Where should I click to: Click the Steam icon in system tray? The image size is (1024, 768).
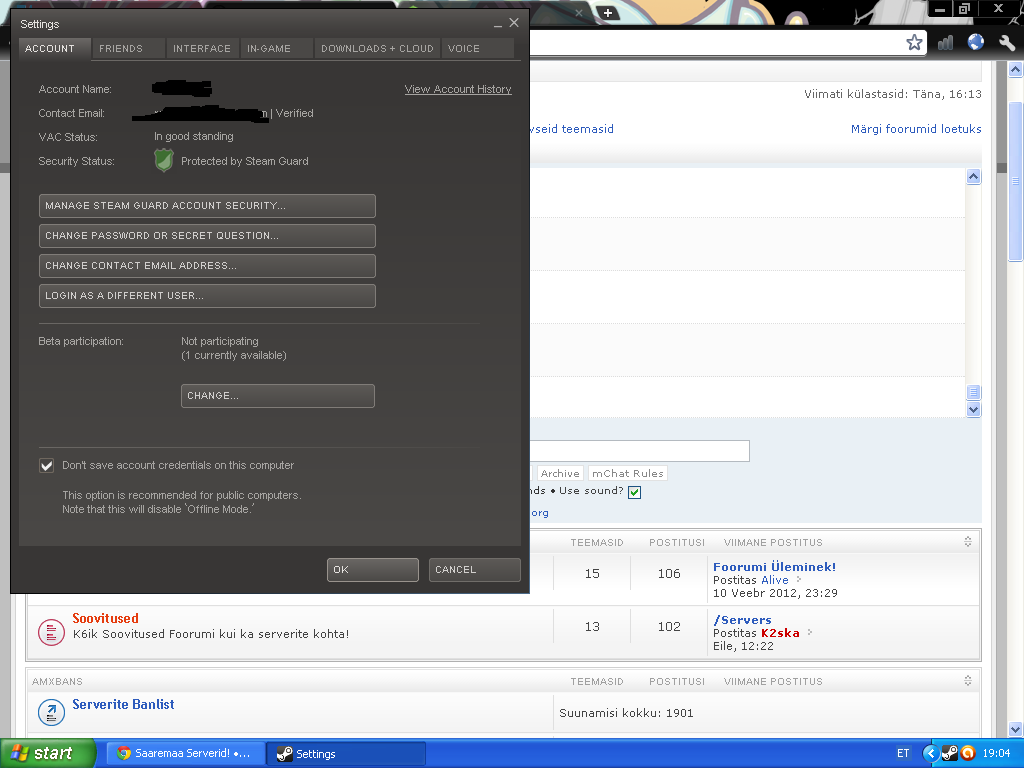(950, 753)
